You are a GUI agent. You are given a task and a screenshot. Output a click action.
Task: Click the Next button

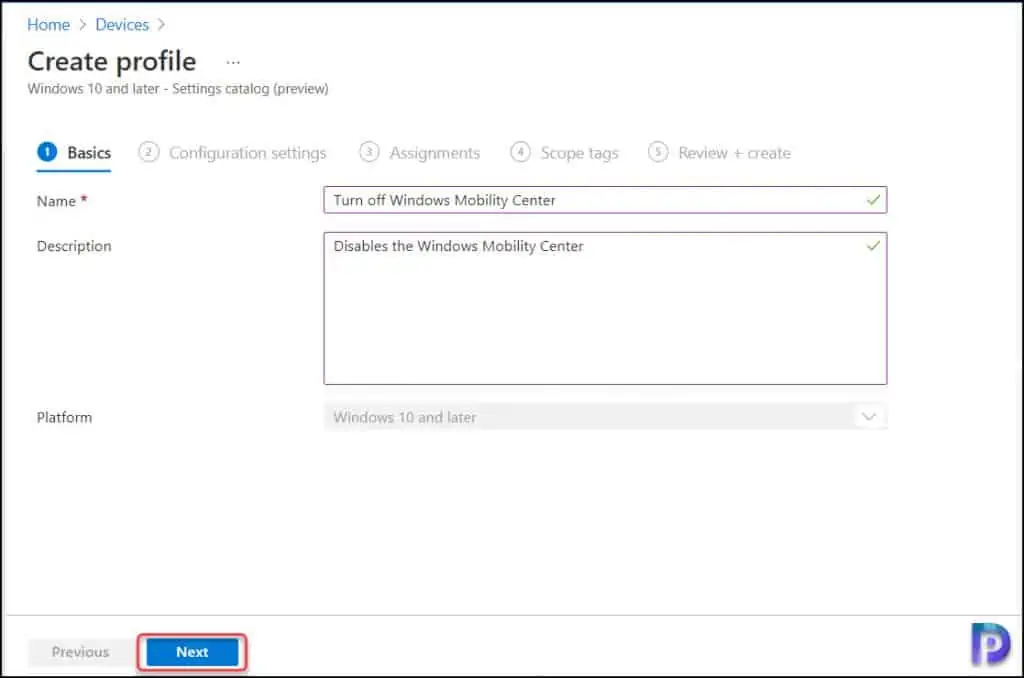pyautogui.click(x=192, y=652)
